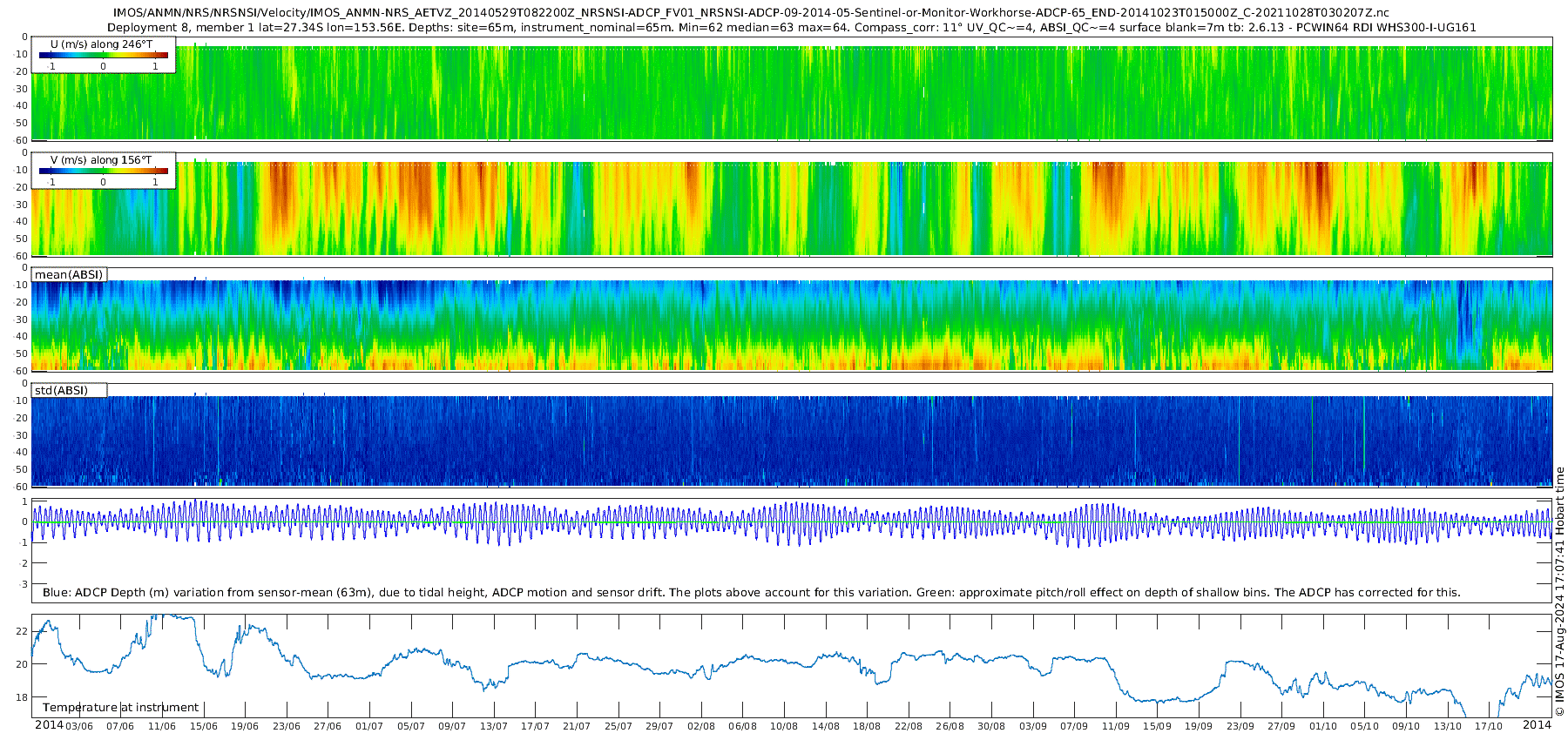Click the 2014 year label at bottom-left

click(x=49, y=725)
